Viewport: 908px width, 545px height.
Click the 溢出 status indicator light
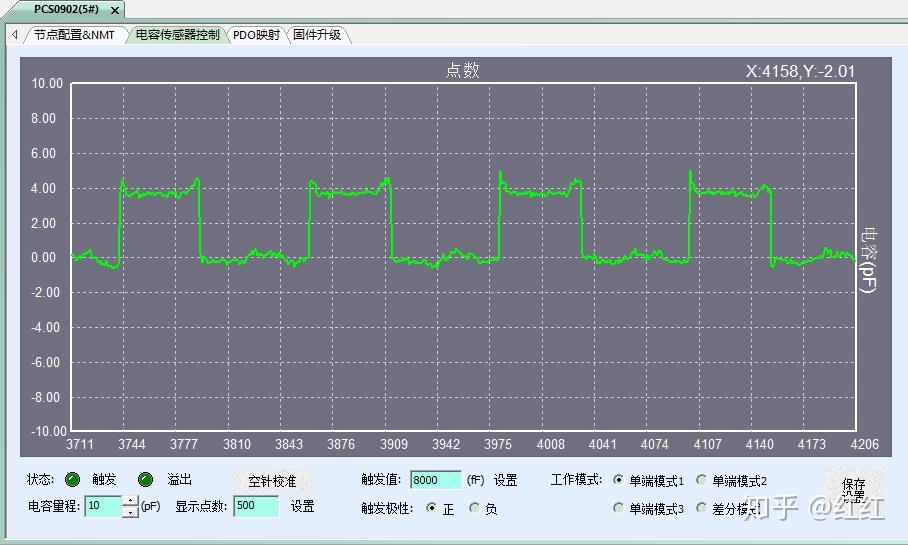[x=145, y=480]
